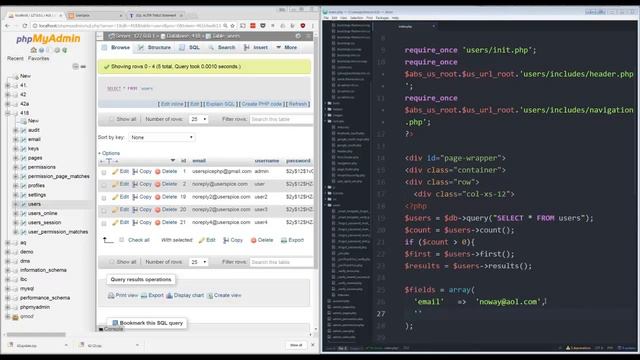Screen dimensions: 640x360
Task: Switch to Browse tab
Action: click(x=116, y=48)
